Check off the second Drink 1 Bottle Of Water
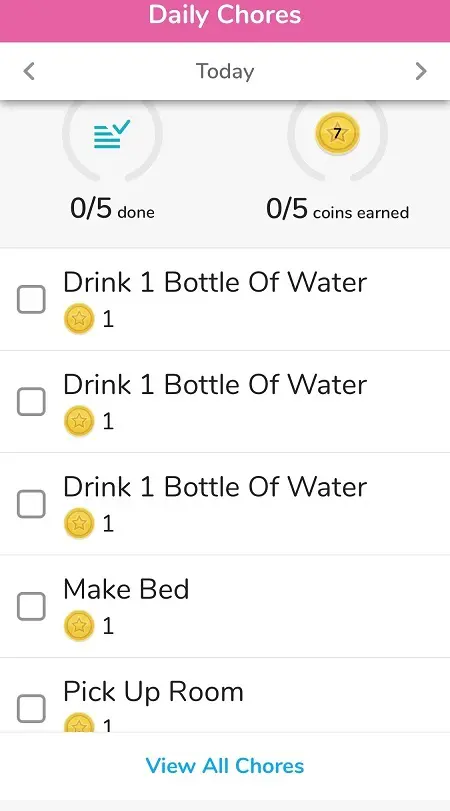Image resolution: width=450 pixels, height=811 pixels. coord(31,401)
